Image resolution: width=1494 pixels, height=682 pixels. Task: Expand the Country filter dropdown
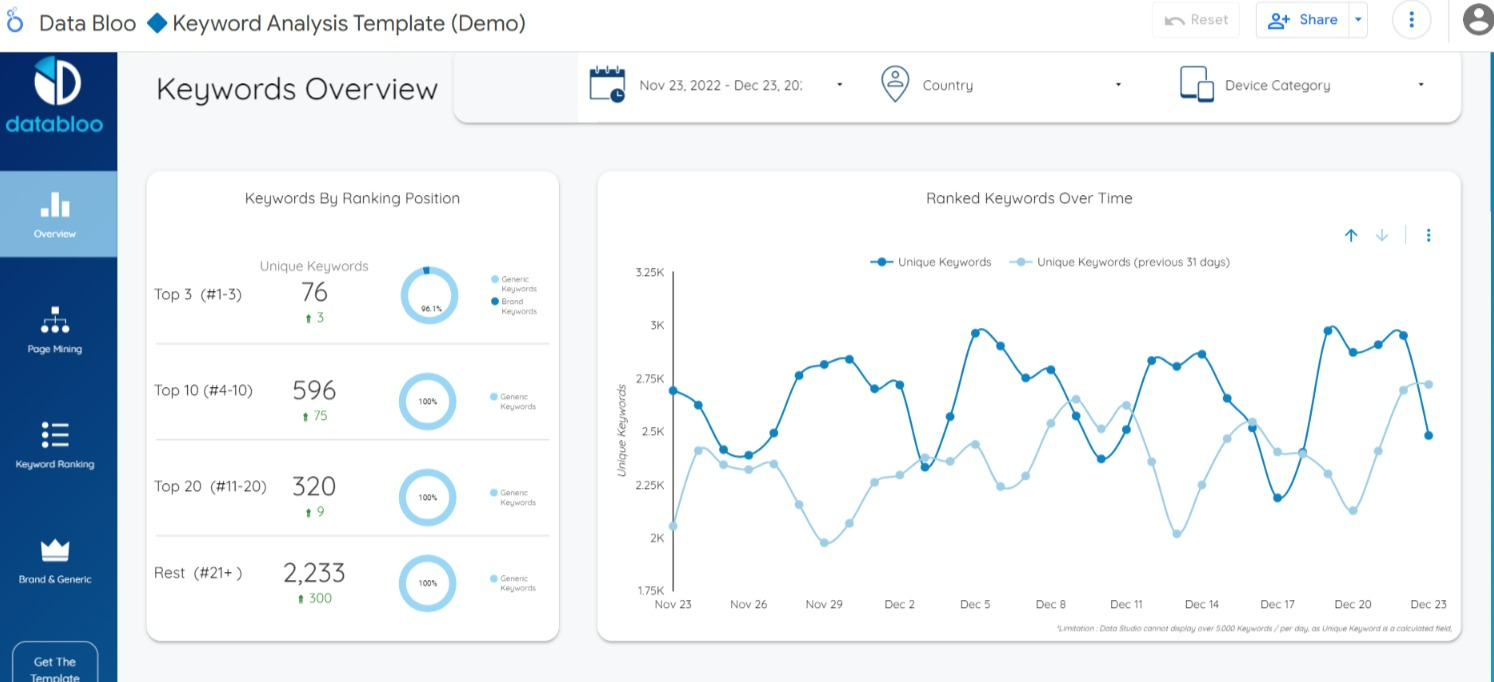[1118, 85]
